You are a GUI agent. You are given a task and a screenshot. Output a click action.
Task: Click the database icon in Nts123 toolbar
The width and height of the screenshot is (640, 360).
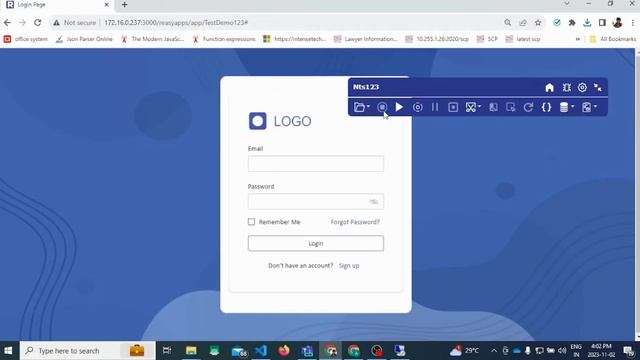564,107
